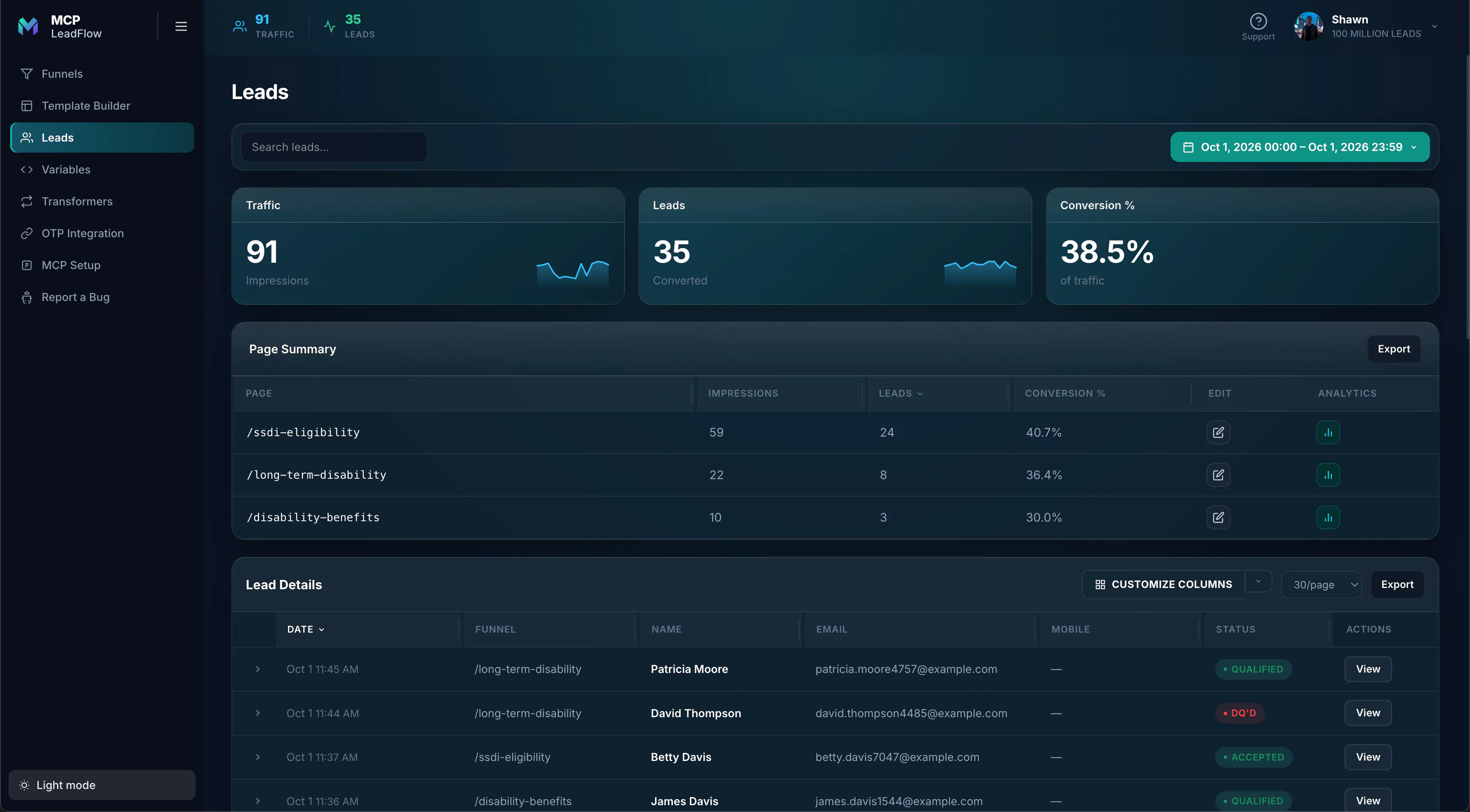Screen dimensions: 1470x812
Task: Click the MCP Setup sidebar icon
Action: click(x=27, y=265)
